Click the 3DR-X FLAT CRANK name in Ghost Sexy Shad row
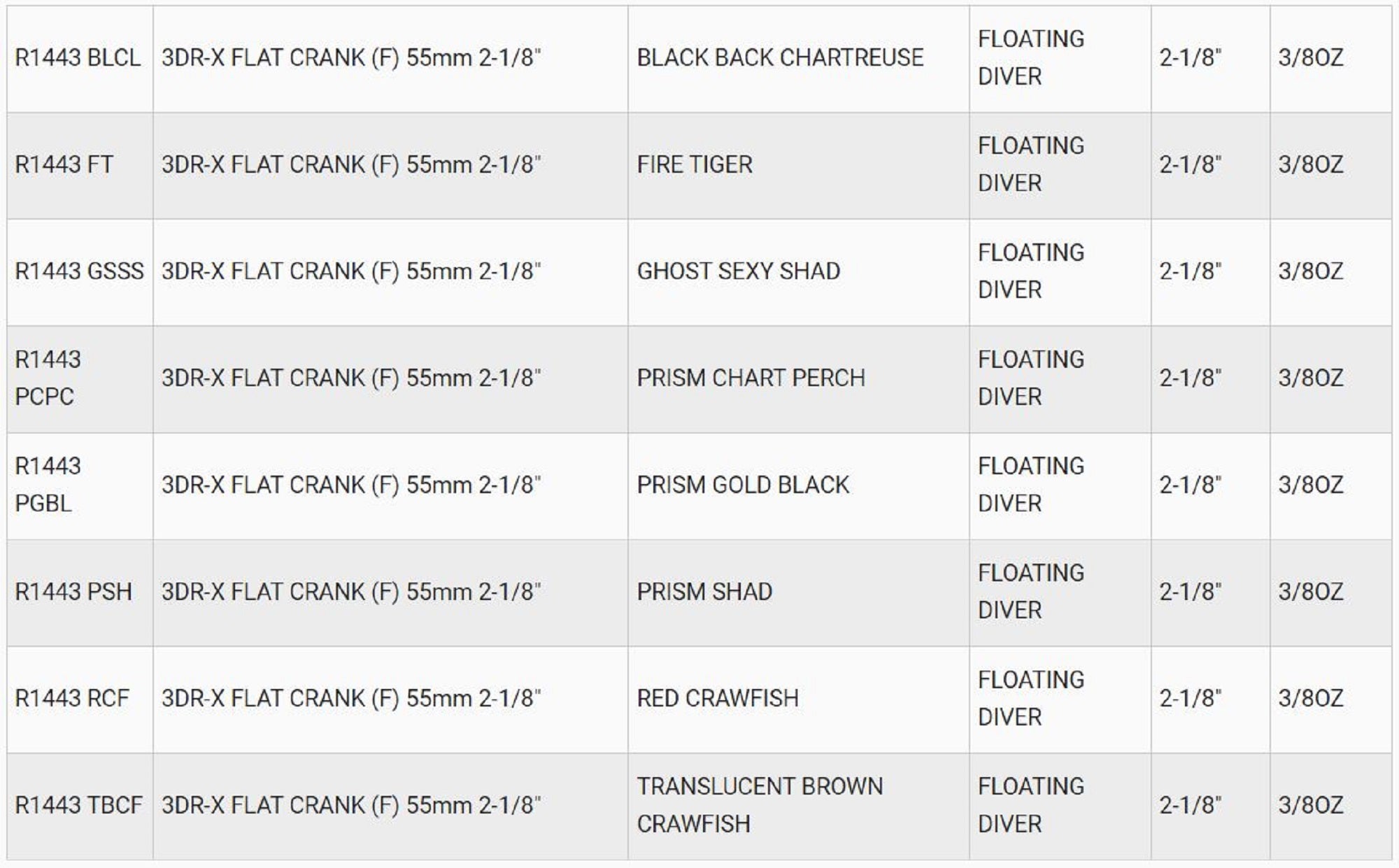The image size is (1399, 868). click(351, 271)
